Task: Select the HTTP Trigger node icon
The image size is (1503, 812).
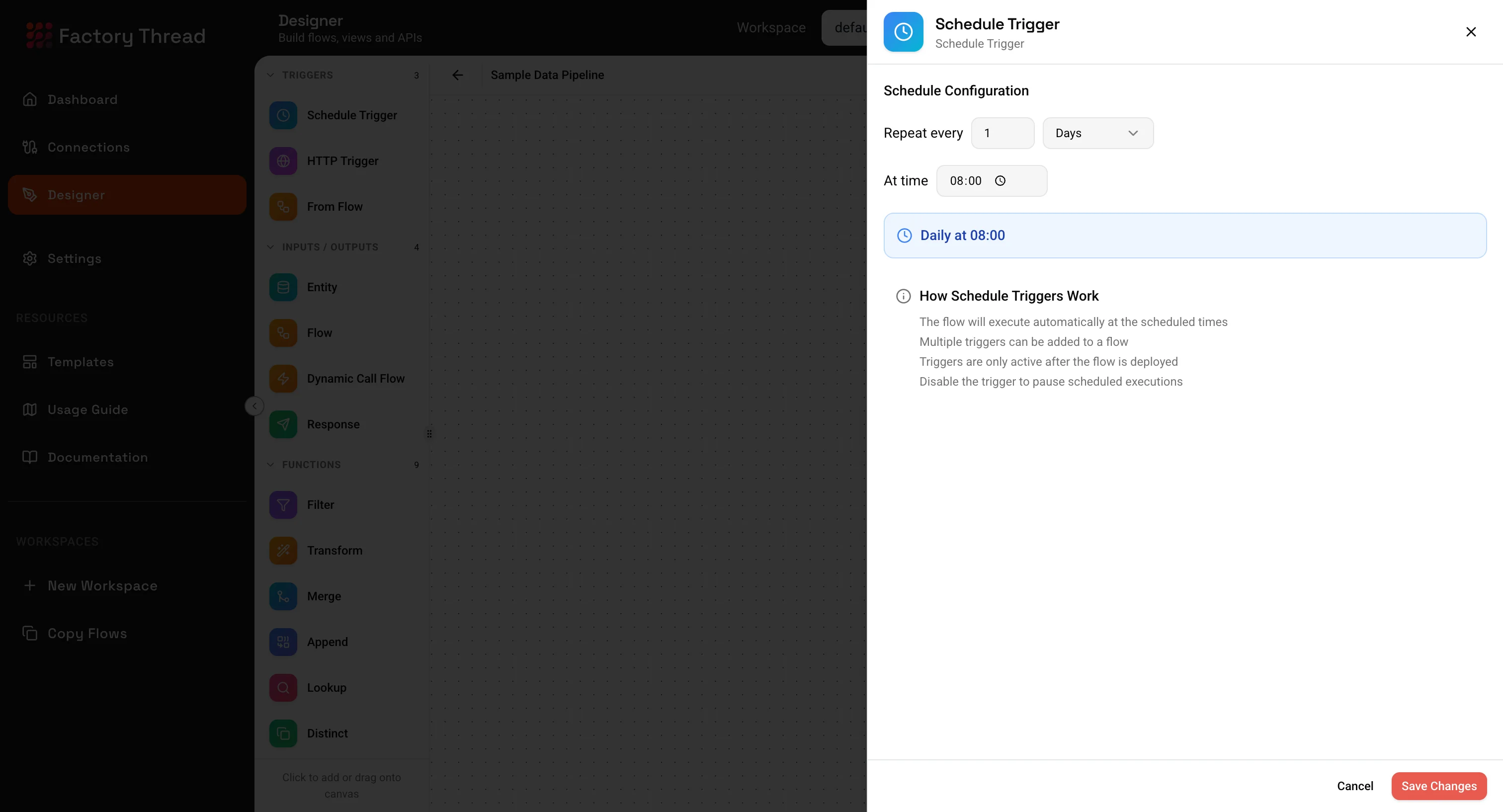Action: [284, 161]
